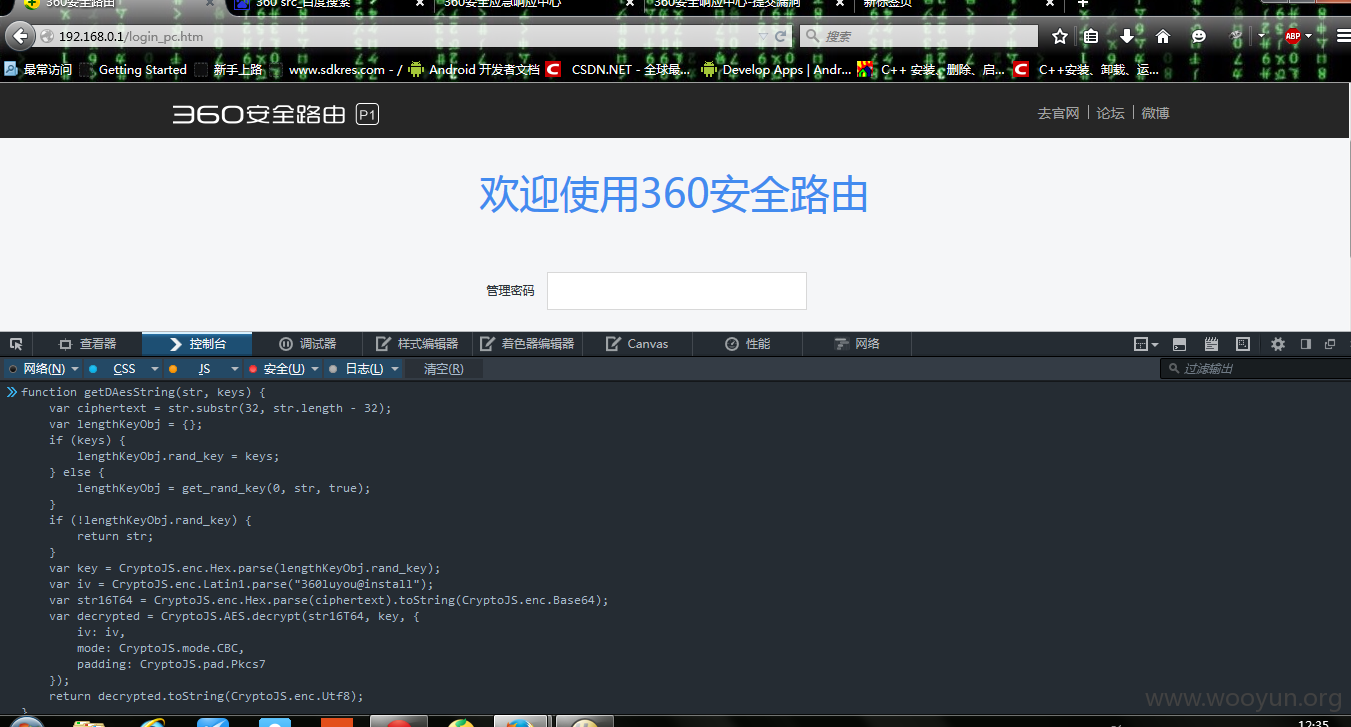
Task: Open the 最常访问 bookmark folder
Action: point(38,70)
